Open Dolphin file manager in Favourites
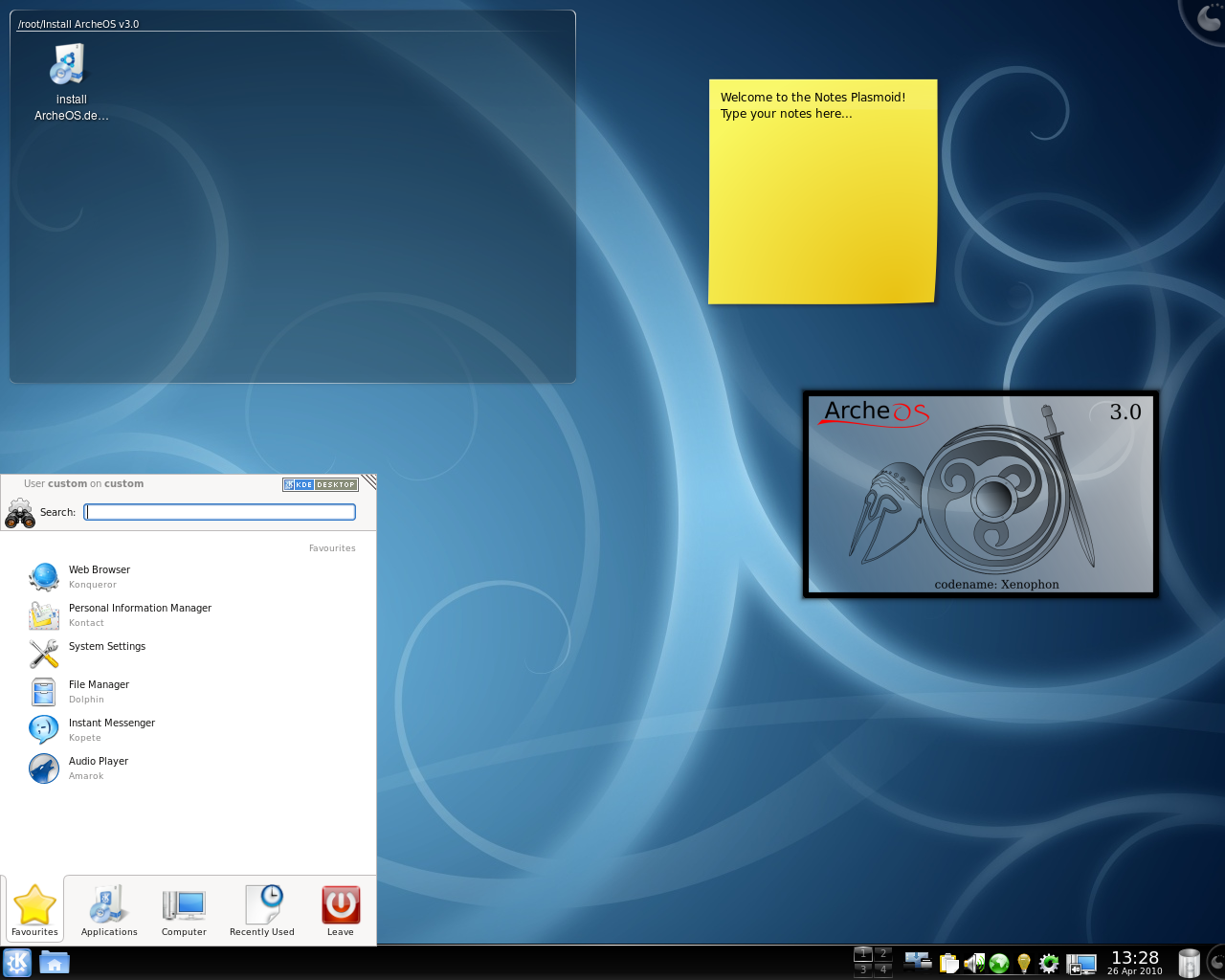This screenshot has width=1225, height=980. point(99,691)
